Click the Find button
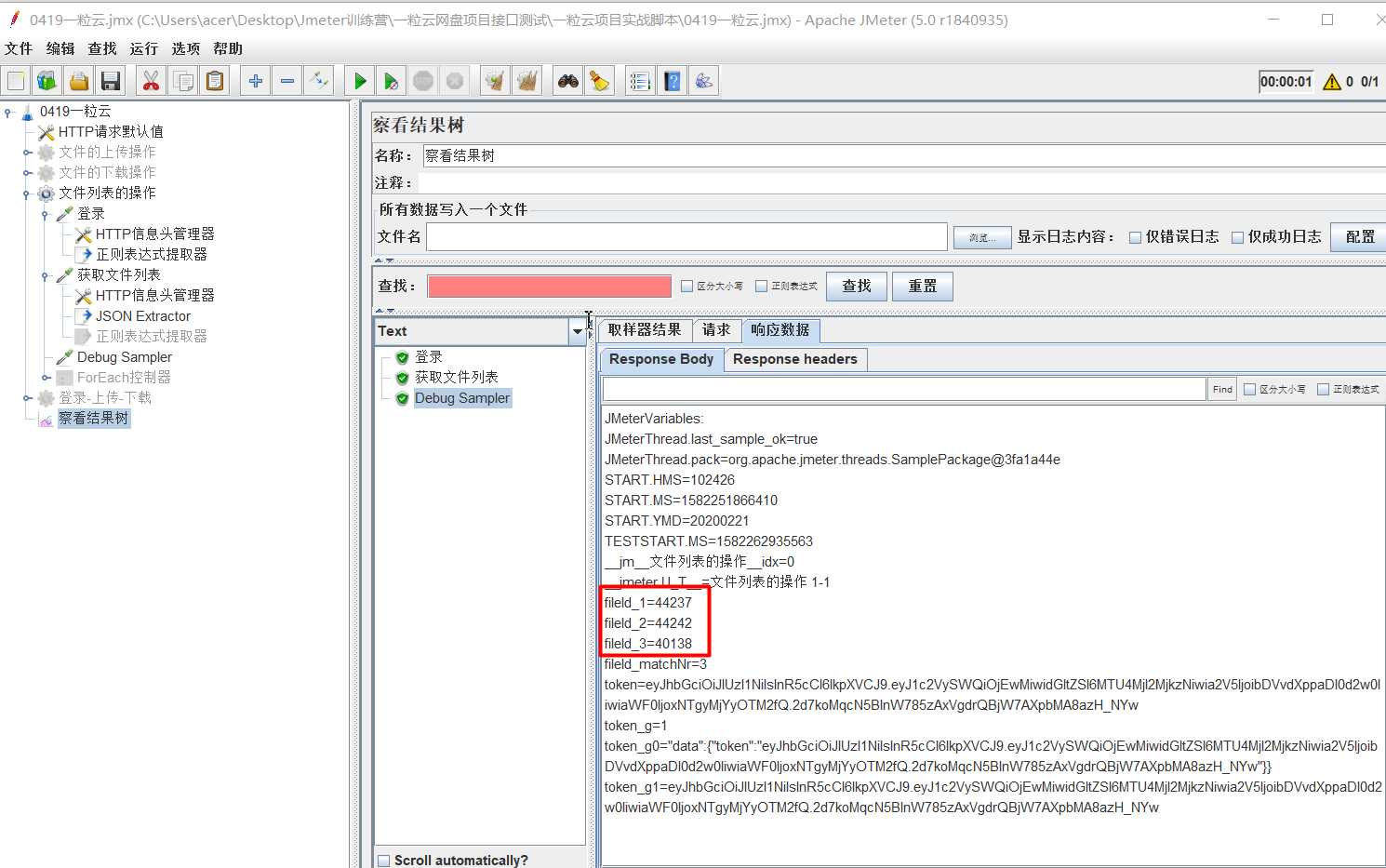 point(1222,389)
